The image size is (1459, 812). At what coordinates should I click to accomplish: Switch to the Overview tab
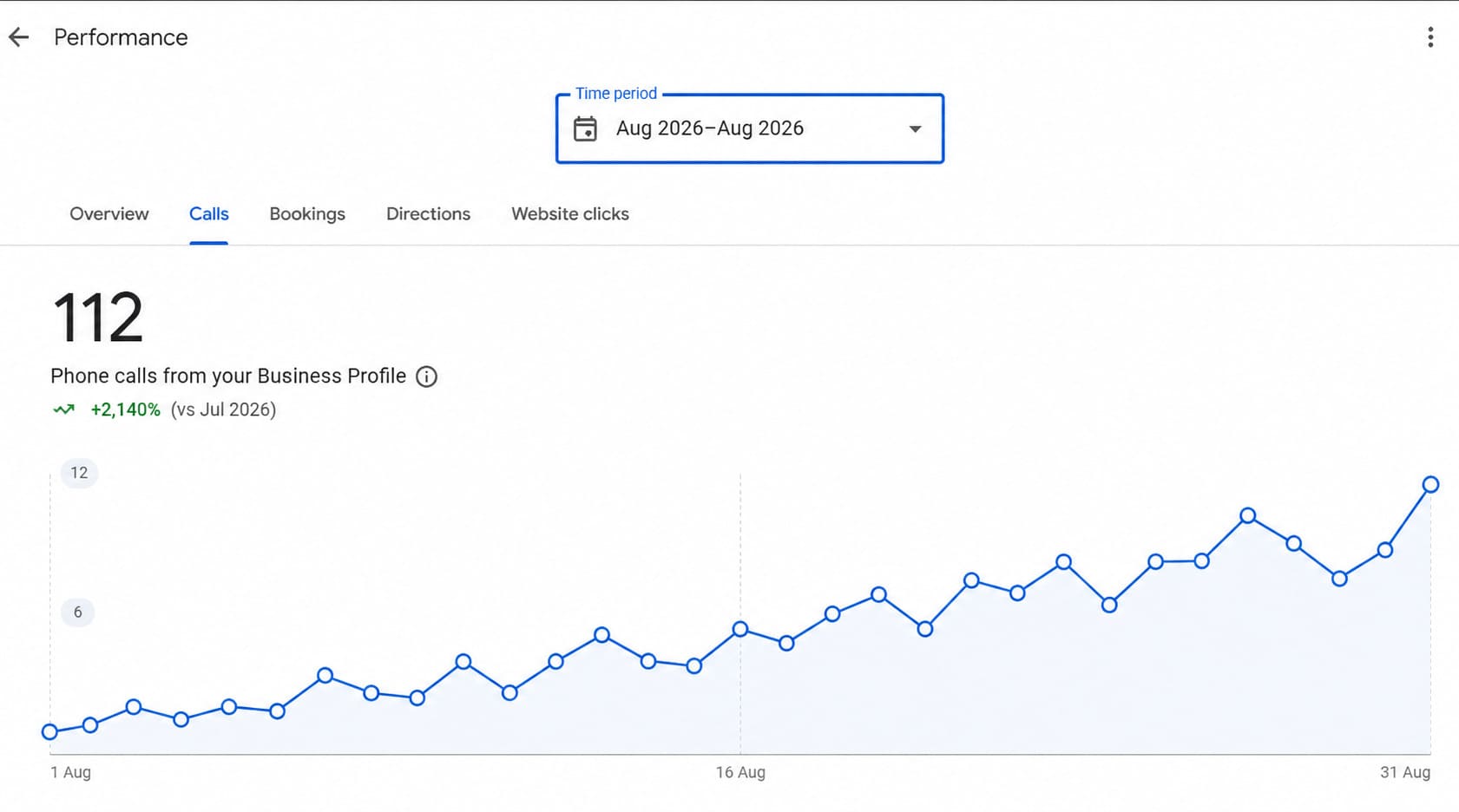(x=109, y=214)
